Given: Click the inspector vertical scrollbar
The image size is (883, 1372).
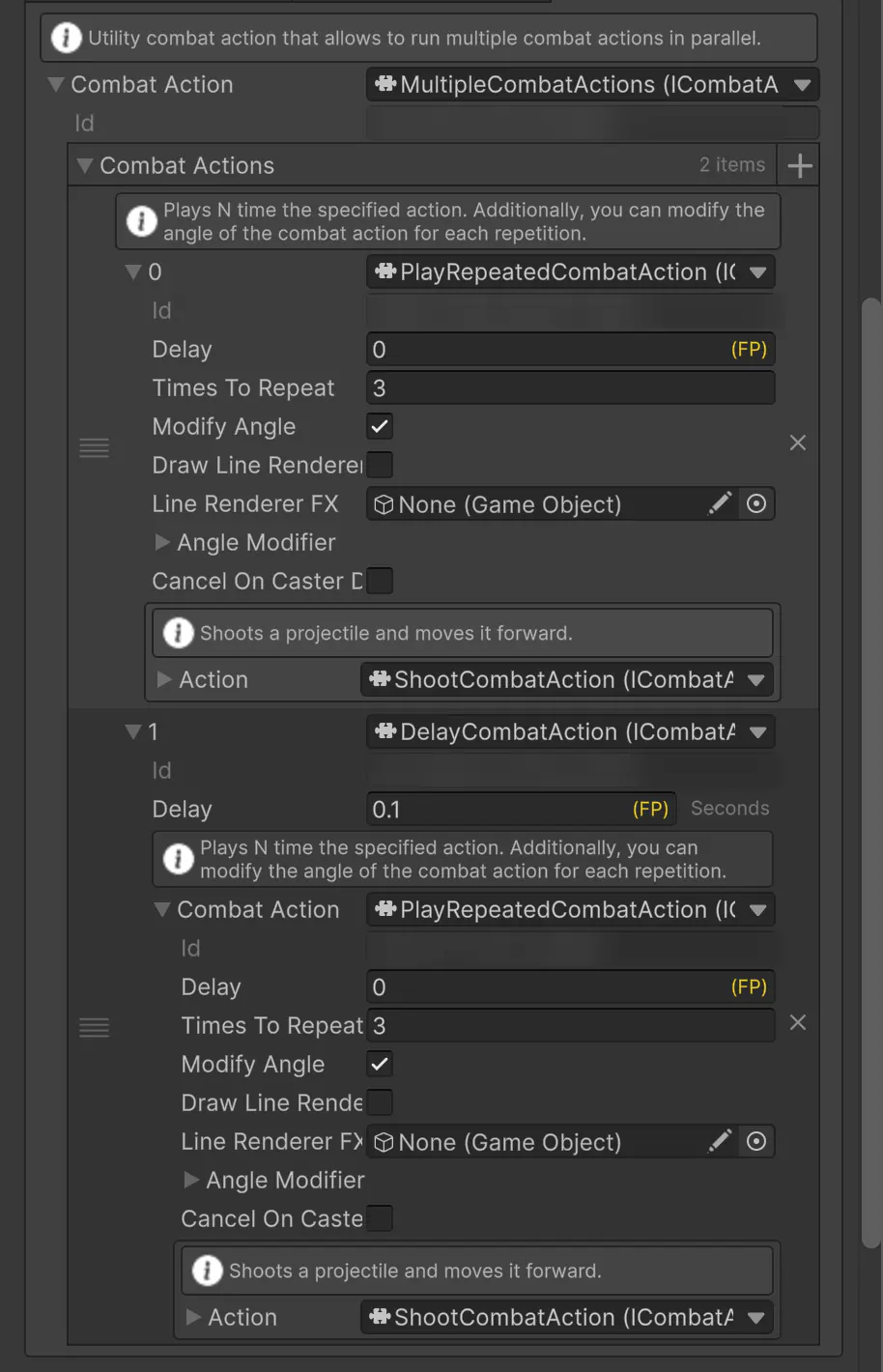Looking at the screenshot, I should tap(871, 773).
